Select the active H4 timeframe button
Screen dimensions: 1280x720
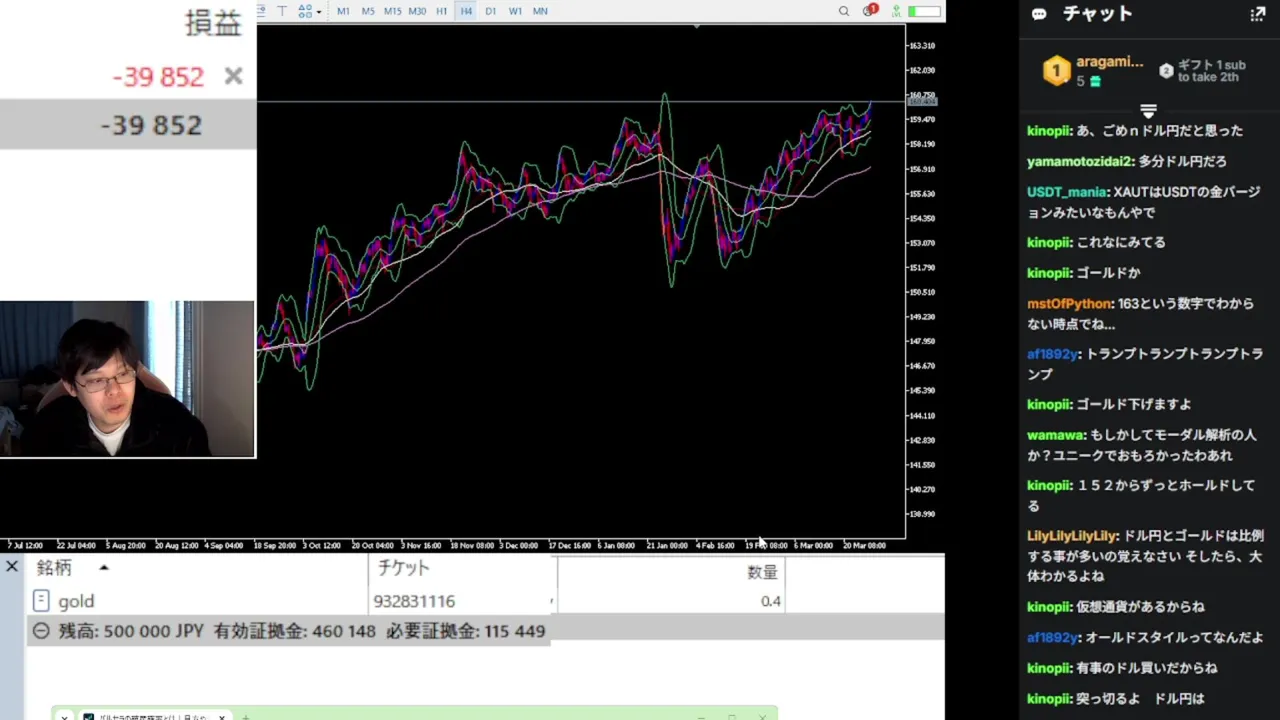coord(466,11)
